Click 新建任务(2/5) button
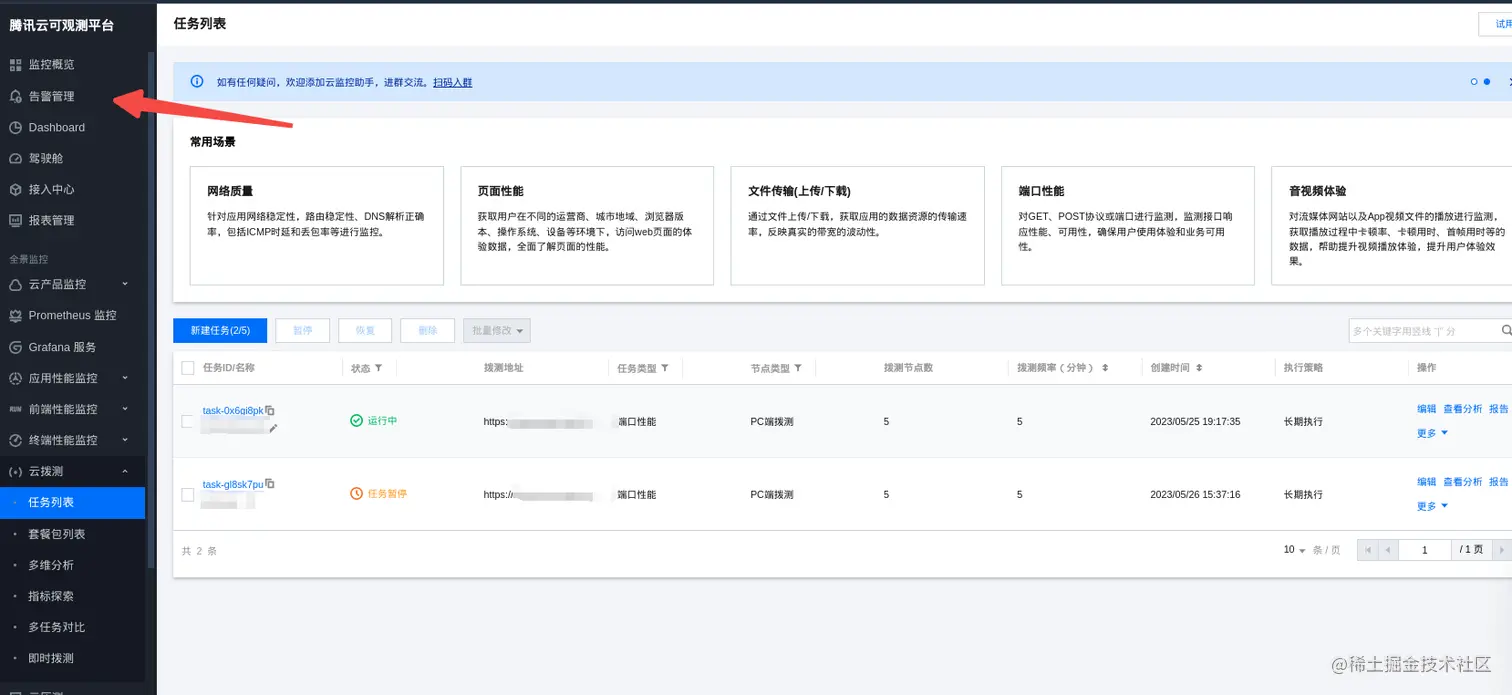The image size is (1512, 695). (x=220, y=330)
